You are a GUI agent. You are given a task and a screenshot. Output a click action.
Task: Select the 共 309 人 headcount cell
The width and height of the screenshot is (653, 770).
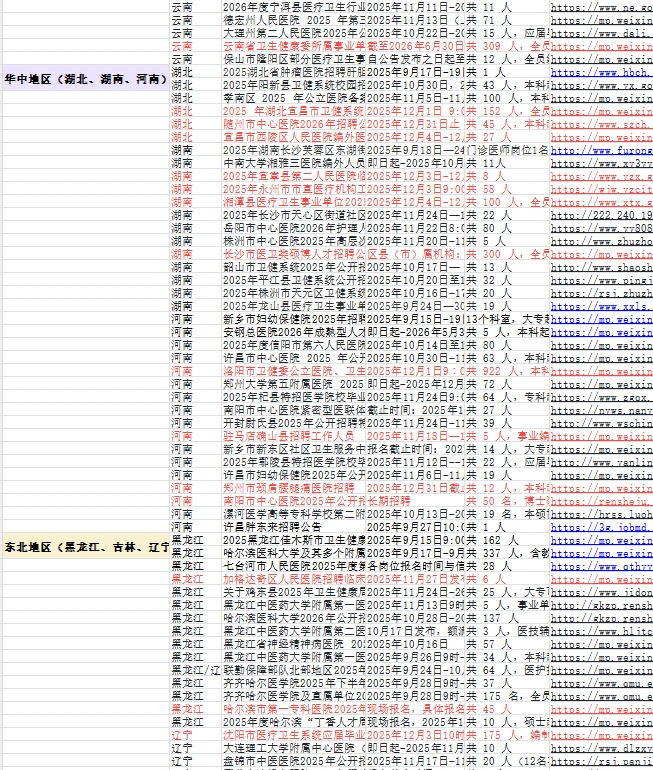[507, 46]
